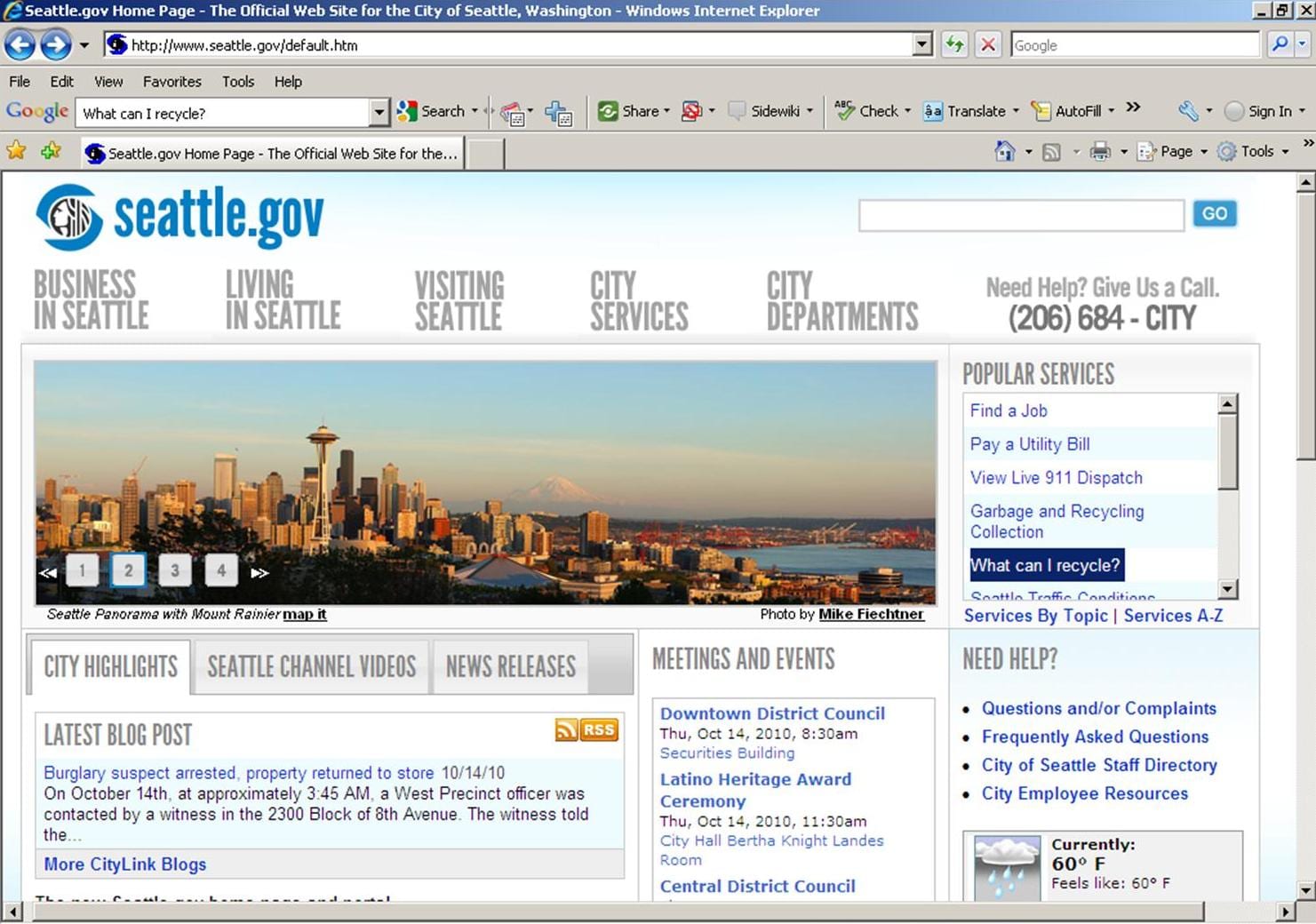
Task: Open the Page dropdown menu
Action: [x=1175, y=151]
